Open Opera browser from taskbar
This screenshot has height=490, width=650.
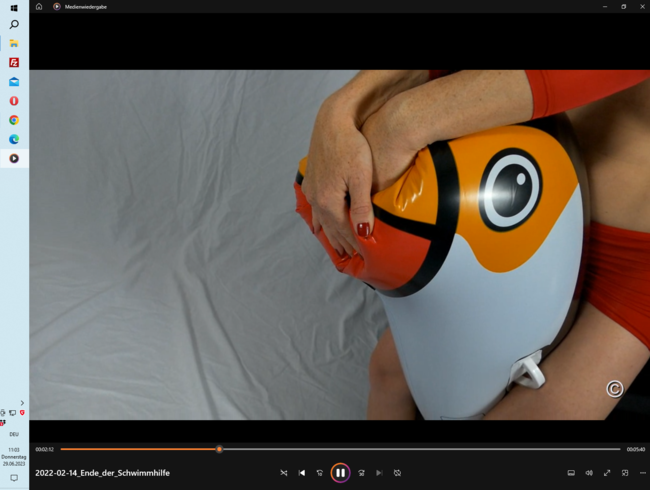[x=14, y=101]
